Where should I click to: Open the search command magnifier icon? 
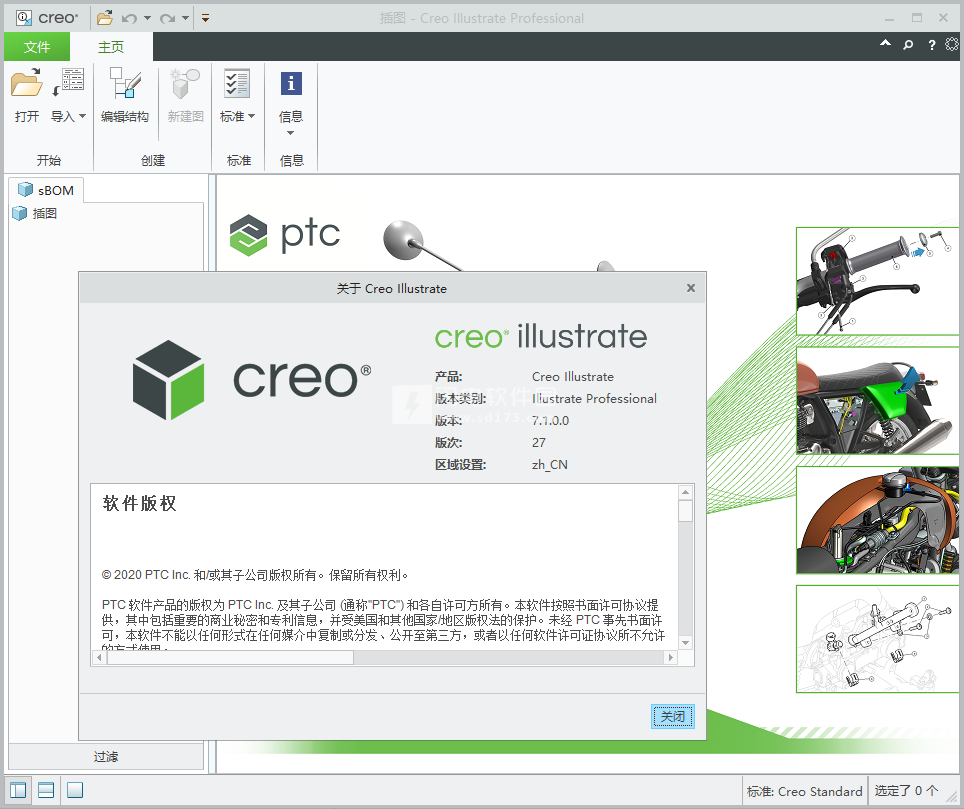tap(908, 45)
